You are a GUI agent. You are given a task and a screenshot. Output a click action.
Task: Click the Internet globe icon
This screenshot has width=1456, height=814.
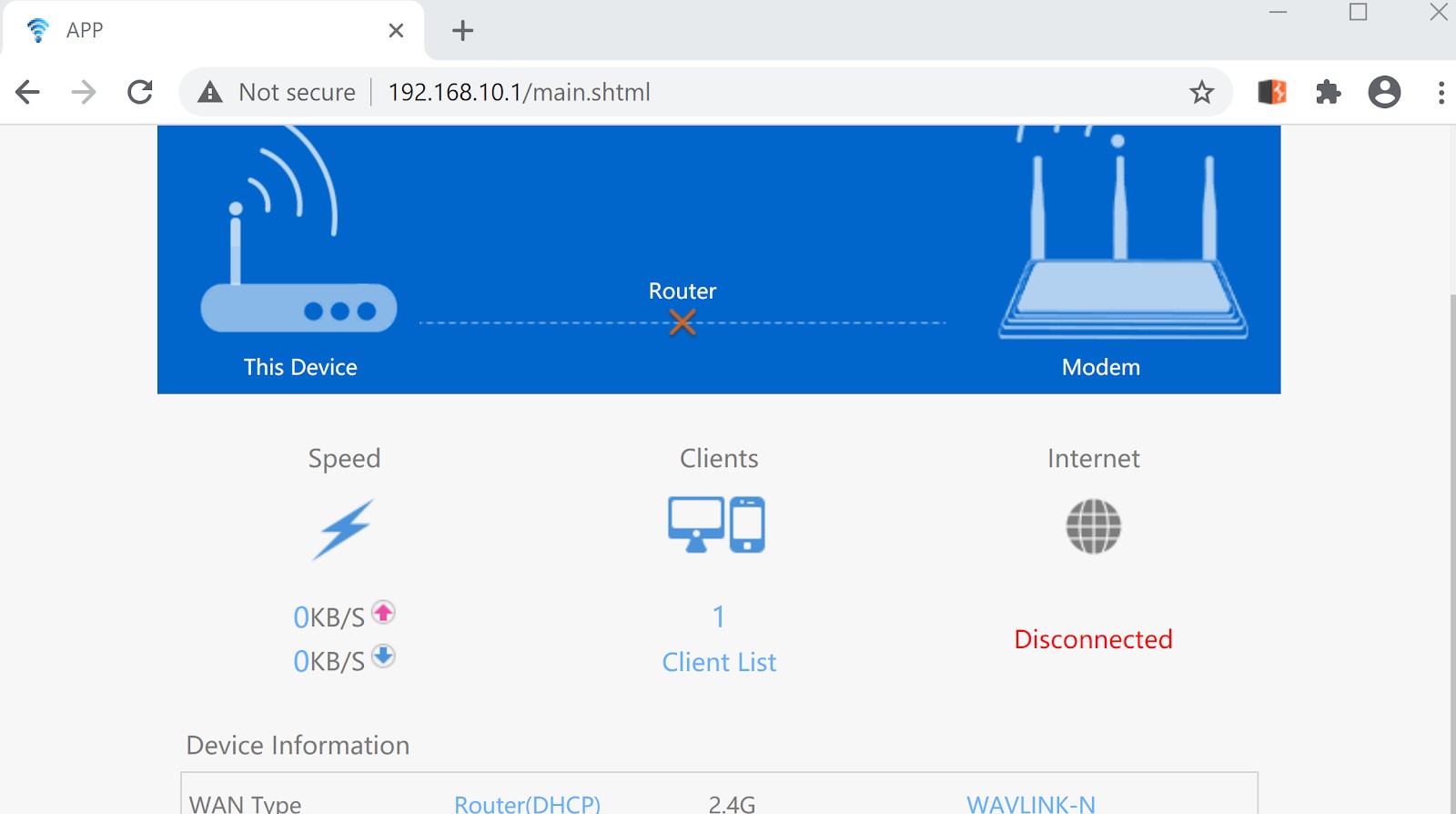(x=1093, y=526)
